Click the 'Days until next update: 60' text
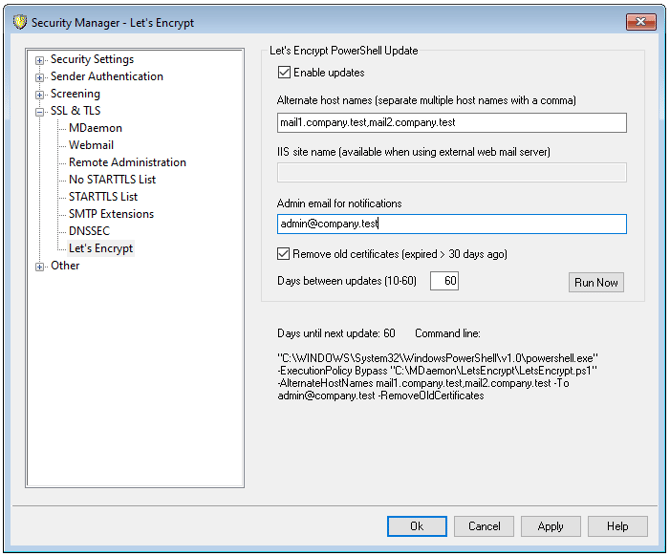670x556 pixels. click(x=336, y=333)
